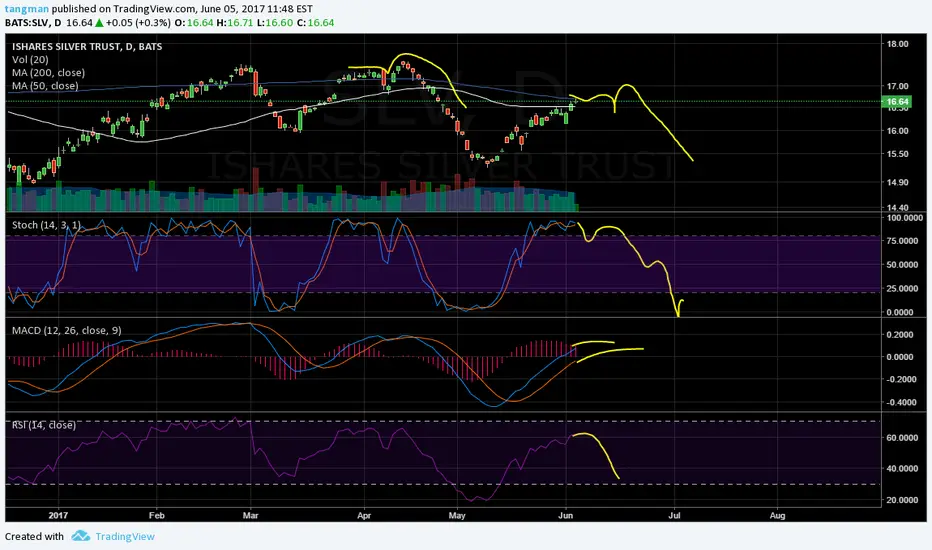Click the C:16.64 close price value

click(315, 23)
